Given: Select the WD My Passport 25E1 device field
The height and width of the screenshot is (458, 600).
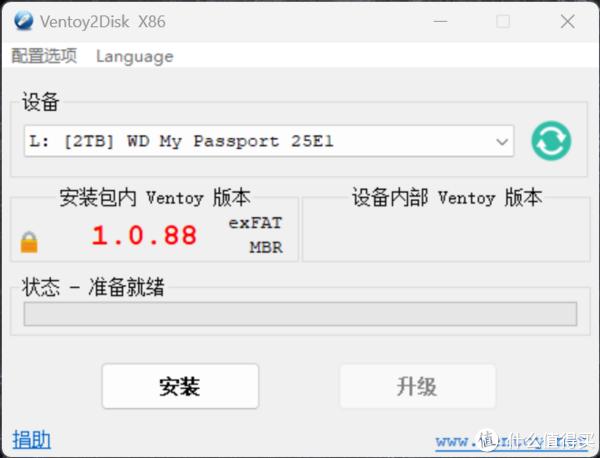Looking at the screenshot, I should 269,141.
